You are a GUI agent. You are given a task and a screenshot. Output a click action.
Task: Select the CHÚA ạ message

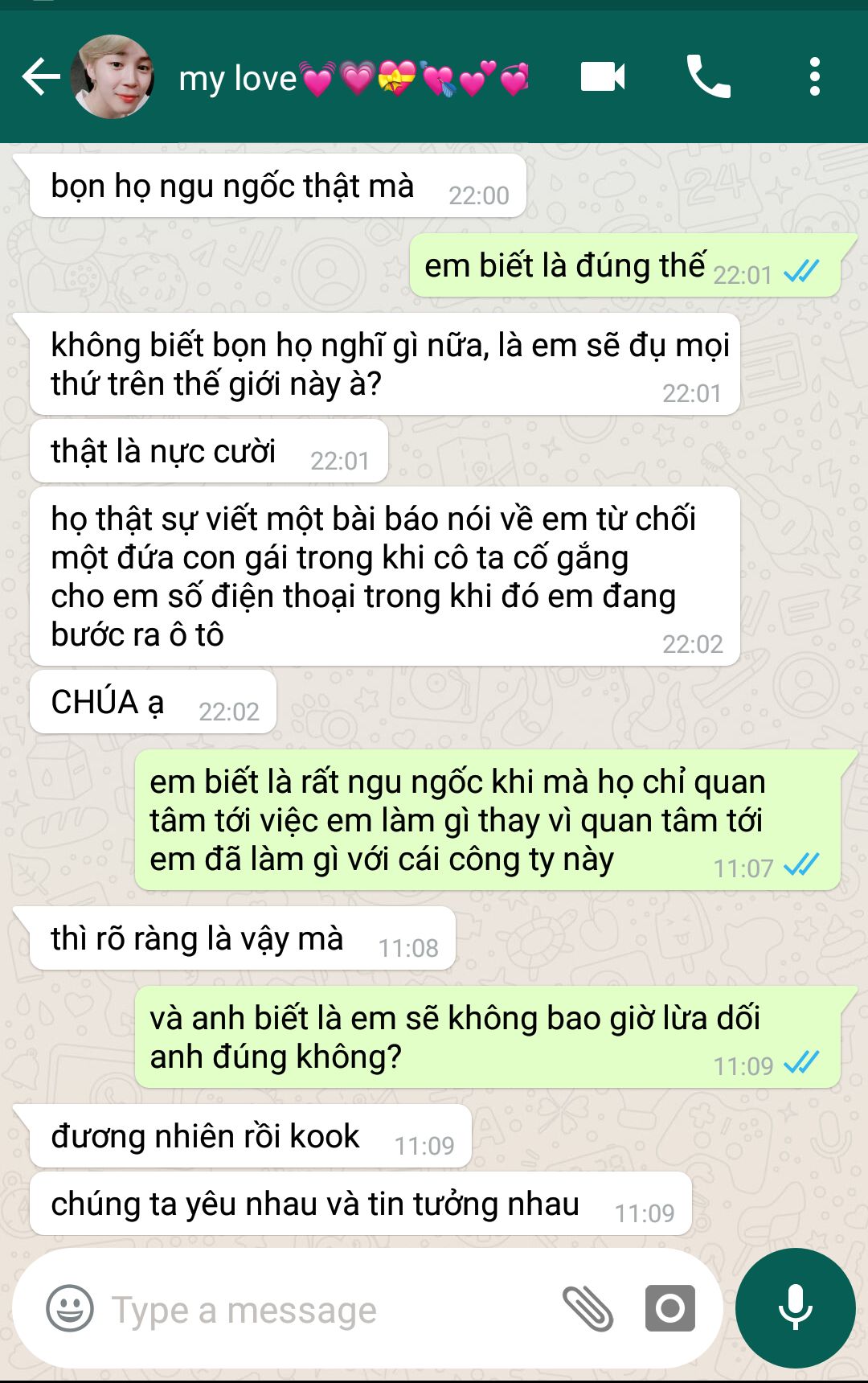153,702
